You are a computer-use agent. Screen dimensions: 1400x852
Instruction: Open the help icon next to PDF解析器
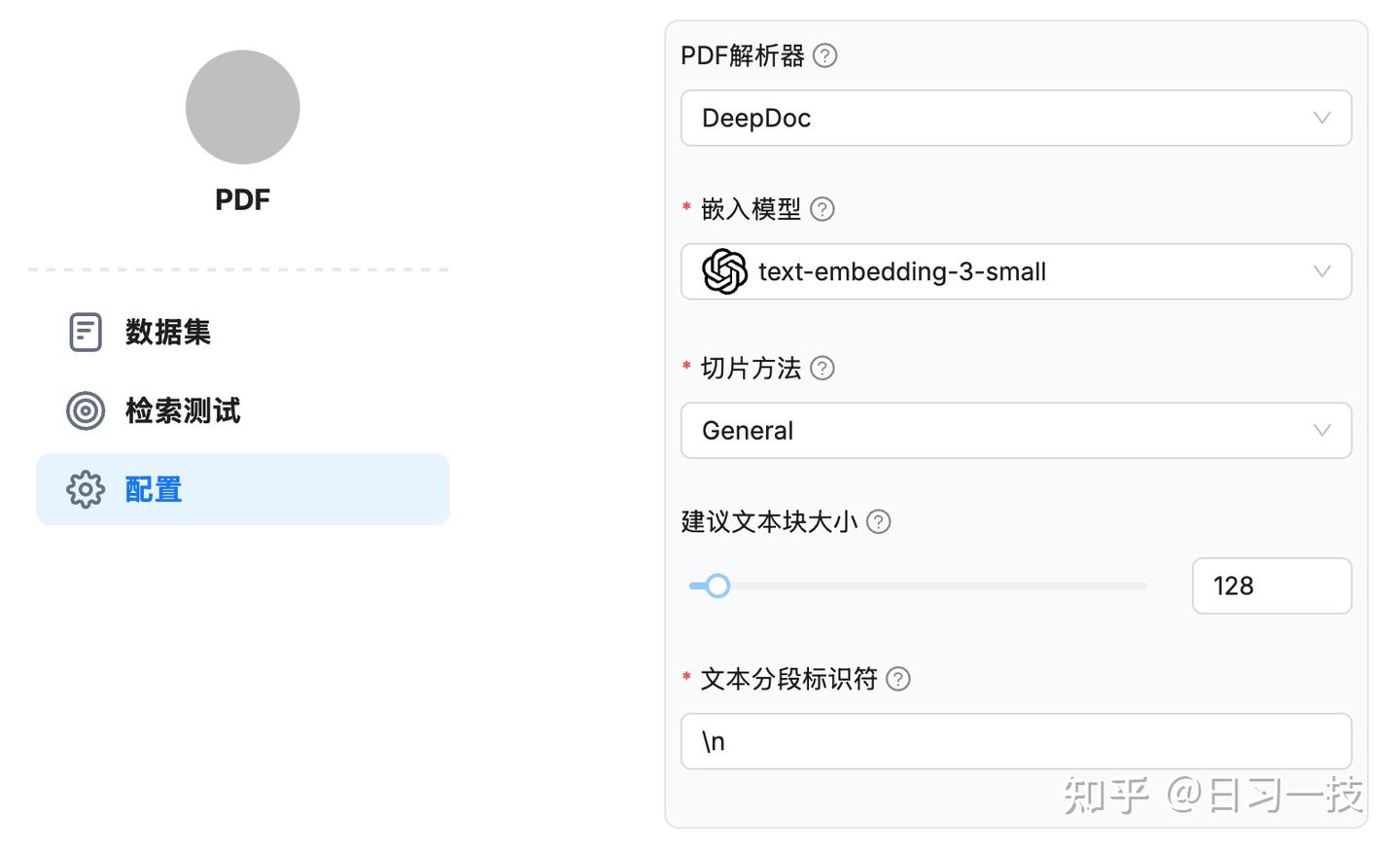coord(823,55)
